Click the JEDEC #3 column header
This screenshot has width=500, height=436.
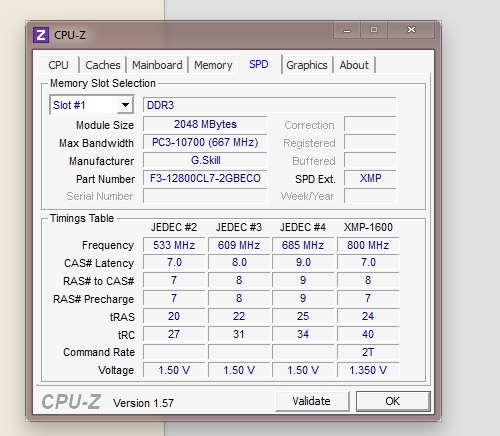click(239, 227)
